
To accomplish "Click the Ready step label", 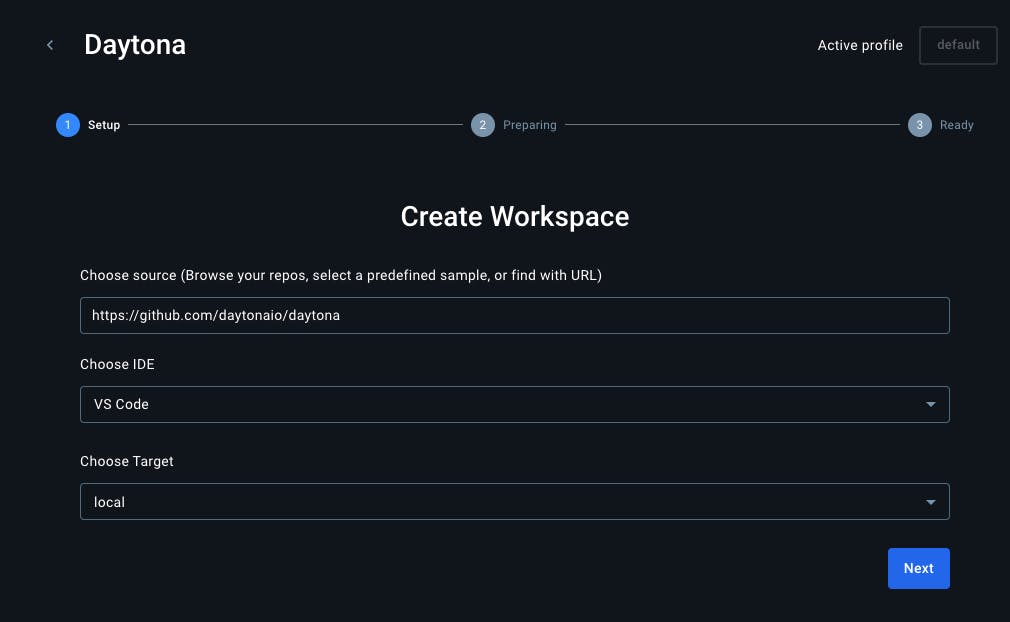I will tap(957, 125).
